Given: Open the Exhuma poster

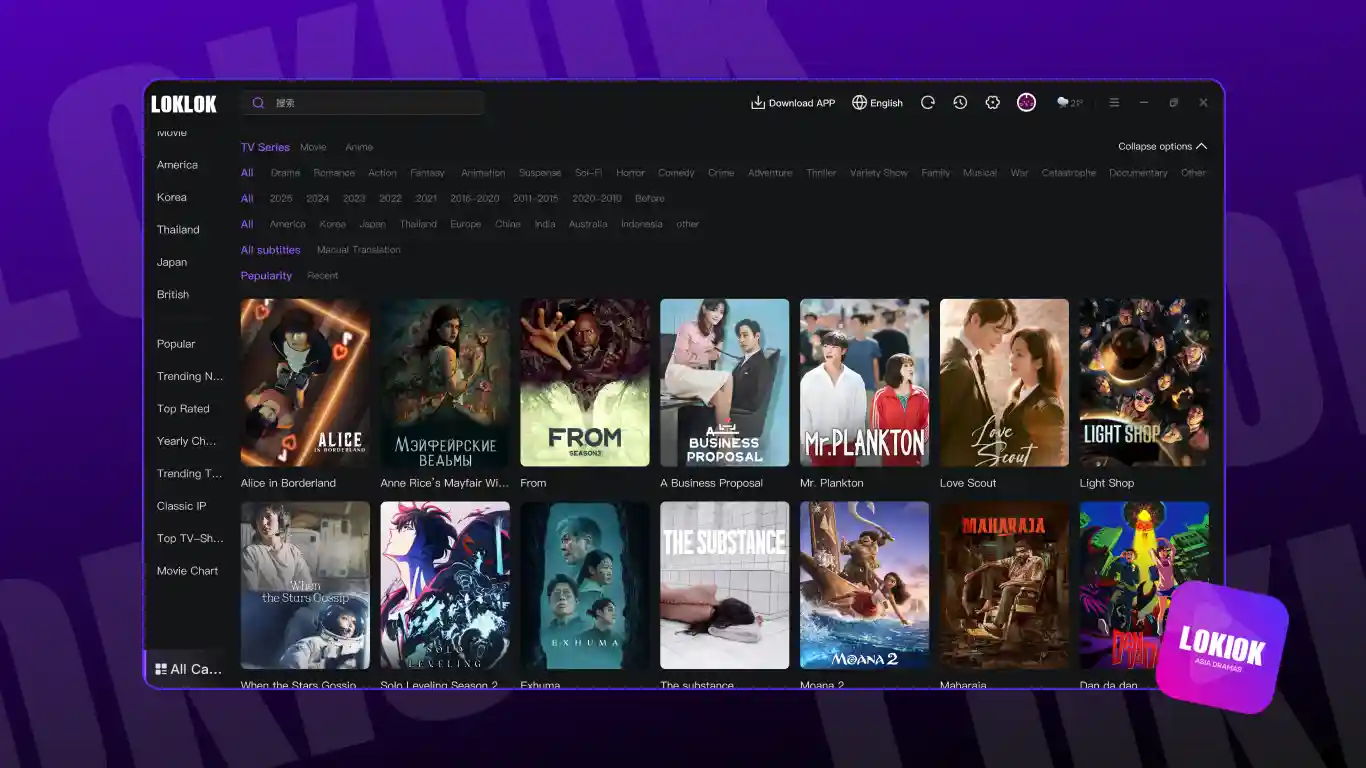Looking at the screenshot, I should point(585,585).
